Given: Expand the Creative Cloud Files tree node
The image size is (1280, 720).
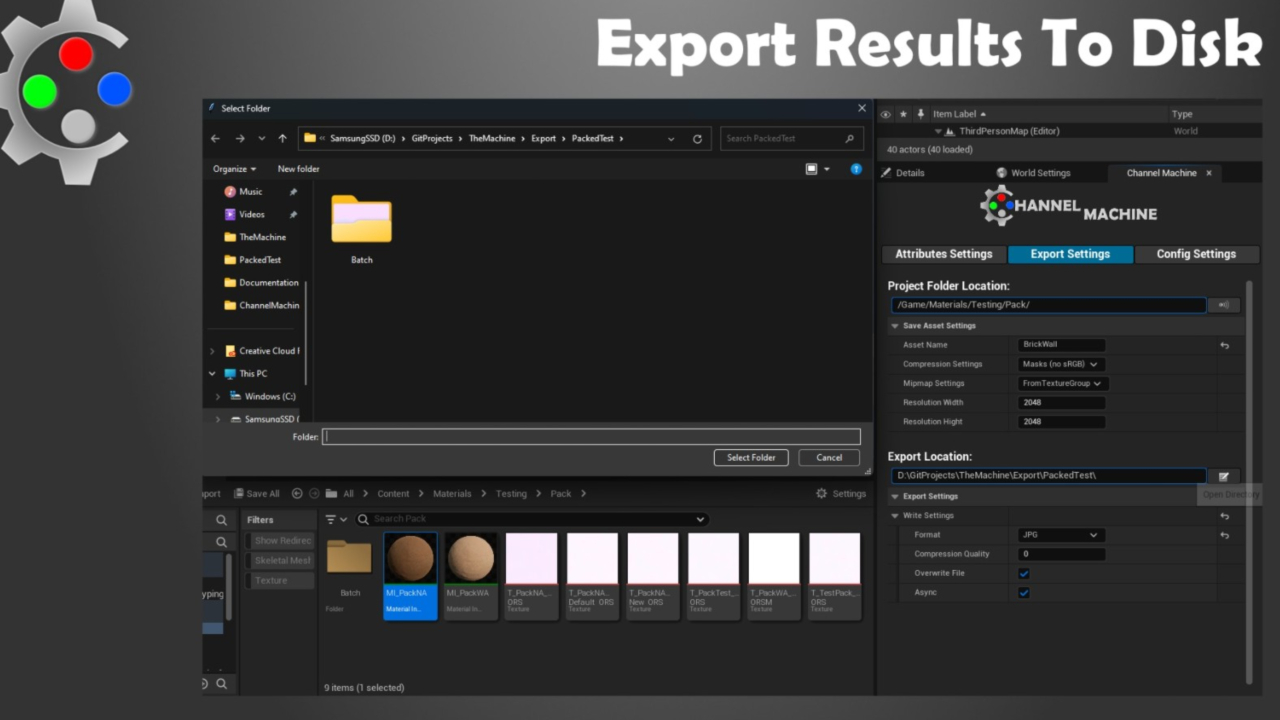Looking at the screenshot, I should click(x=212, y=351).
